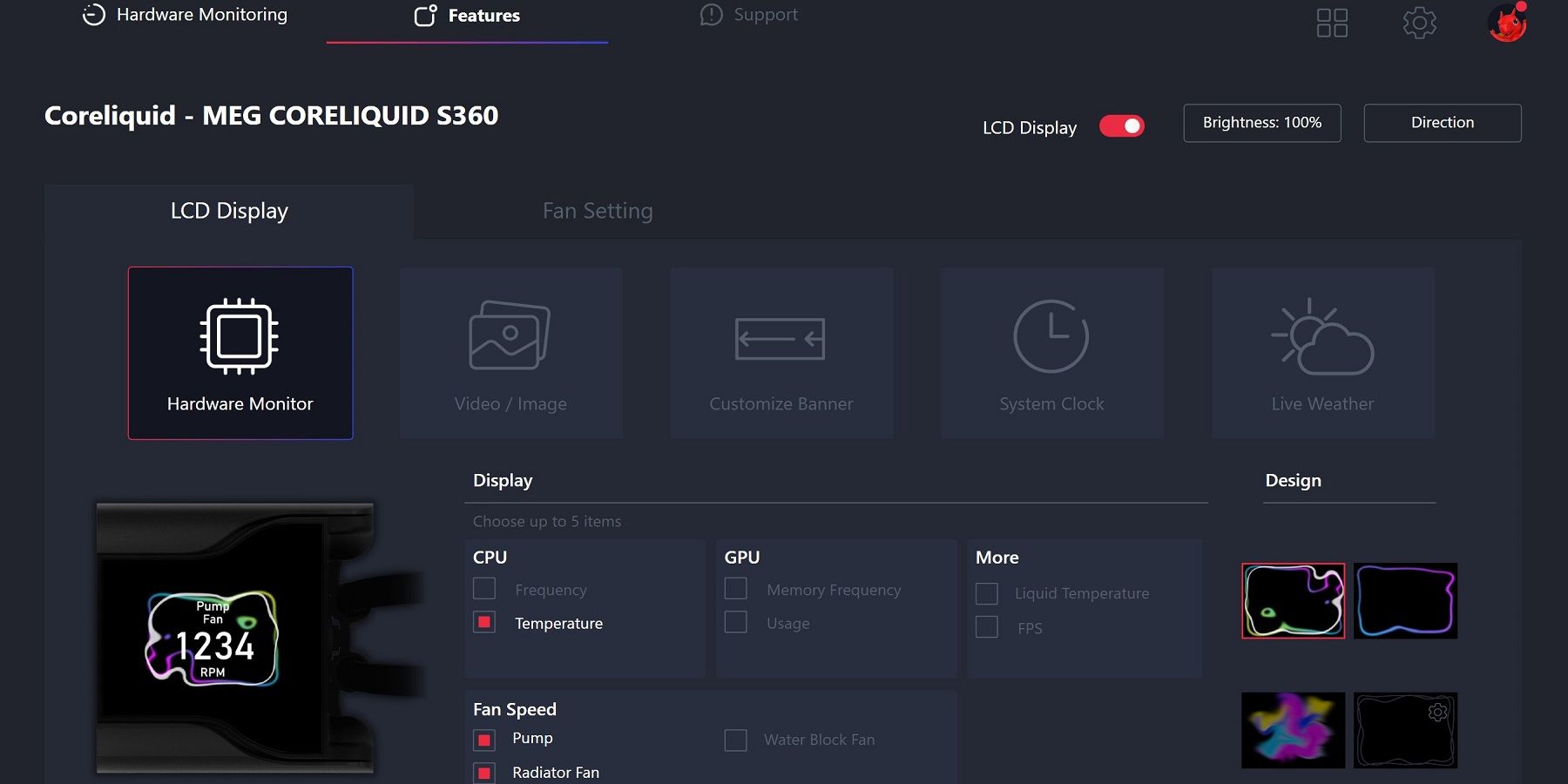The height and width of the screenshot is (784, 1568).
Task: Choose the Video / Image mode card
Action: [x=510, y=353]
